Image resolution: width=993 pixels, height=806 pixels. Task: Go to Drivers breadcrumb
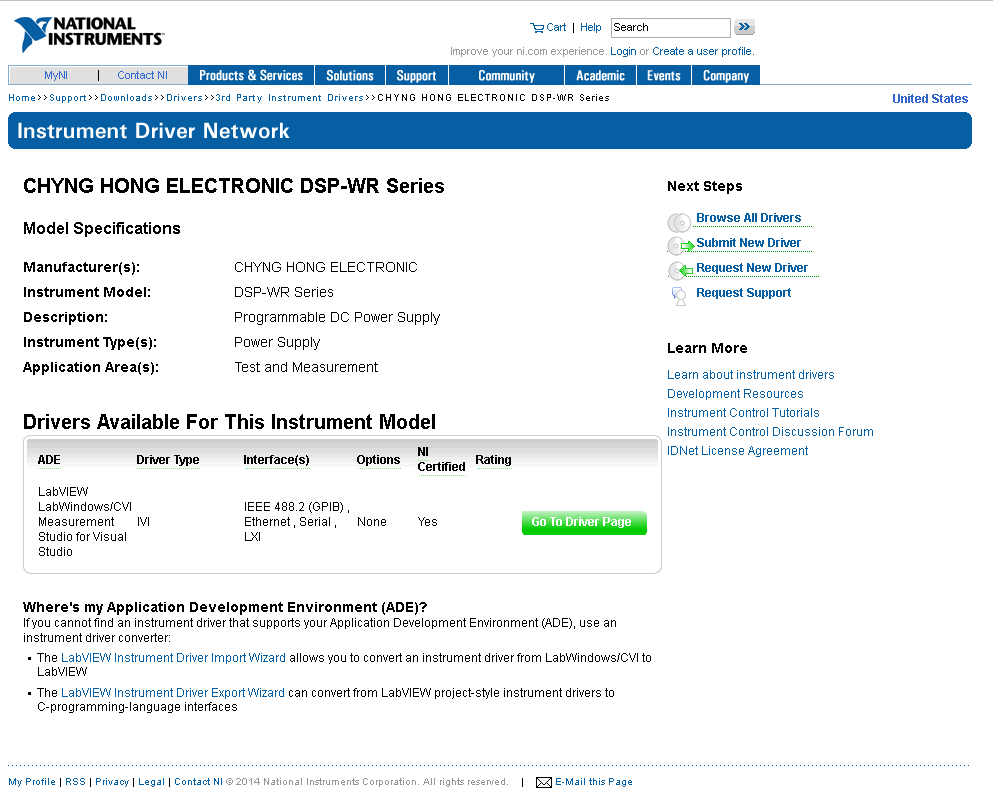coord(184,98)
